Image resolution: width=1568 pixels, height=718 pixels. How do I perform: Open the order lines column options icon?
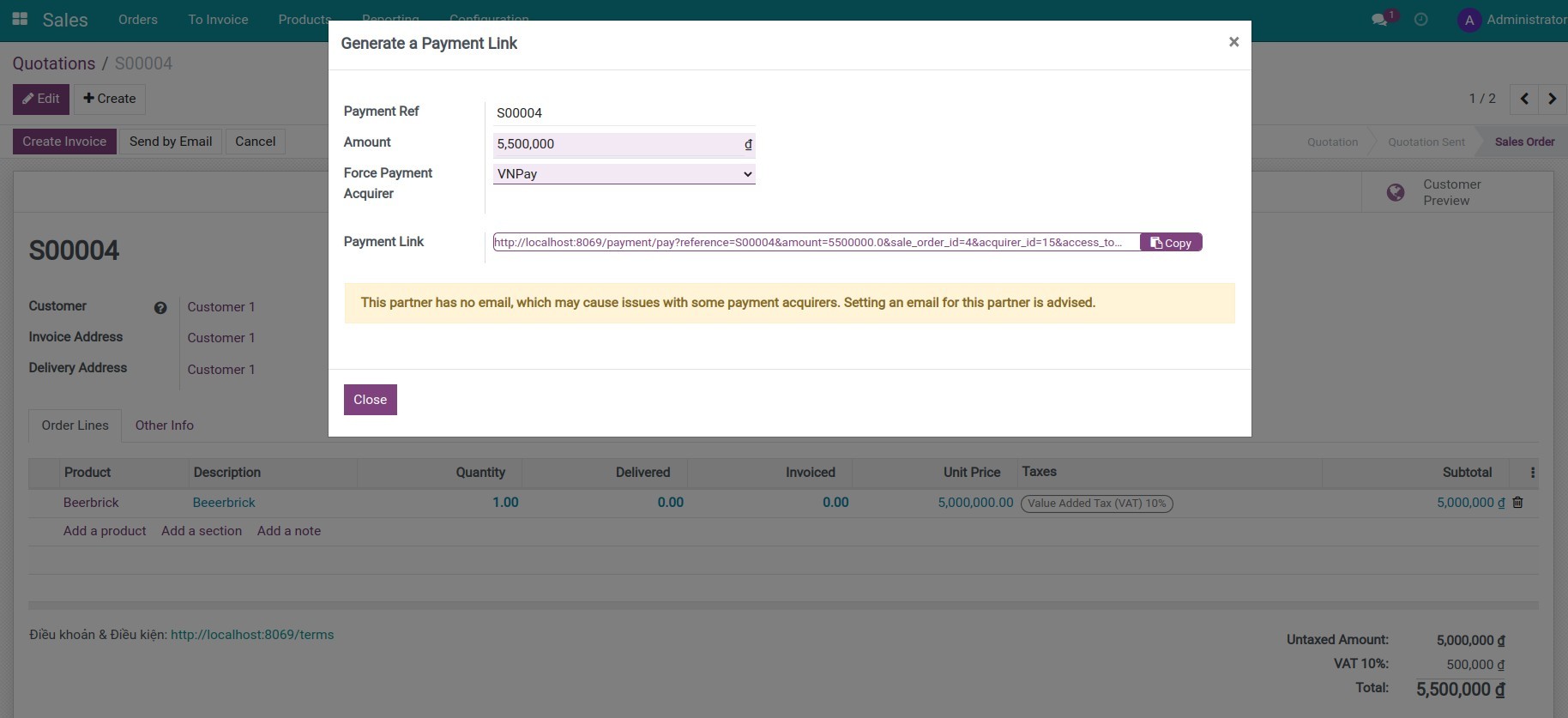(1533, 473)
